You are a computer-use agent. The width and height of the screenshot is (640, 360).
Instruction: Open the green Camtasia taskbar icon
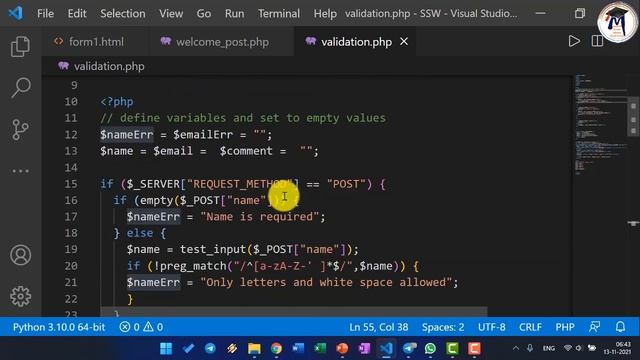pyautogui.click(x=452, y=349)
